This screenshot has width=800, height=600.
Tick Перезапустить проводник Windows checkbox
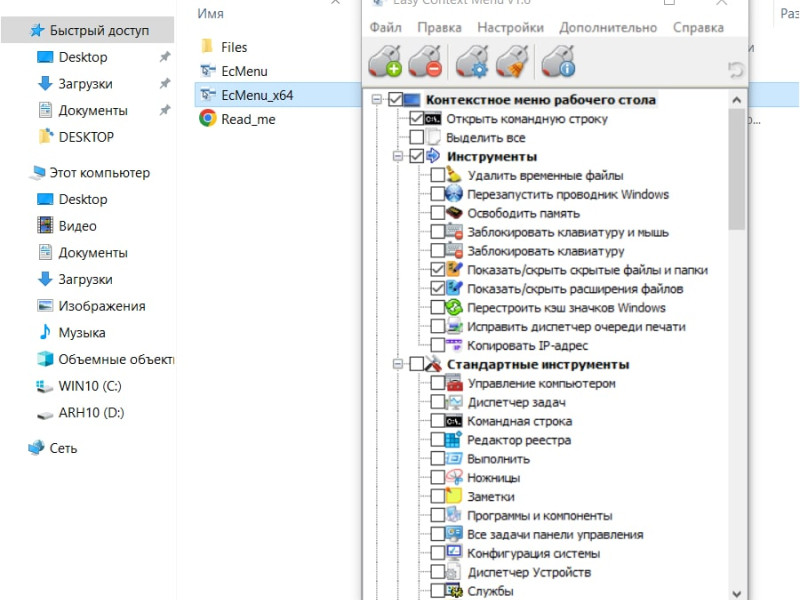437,194
